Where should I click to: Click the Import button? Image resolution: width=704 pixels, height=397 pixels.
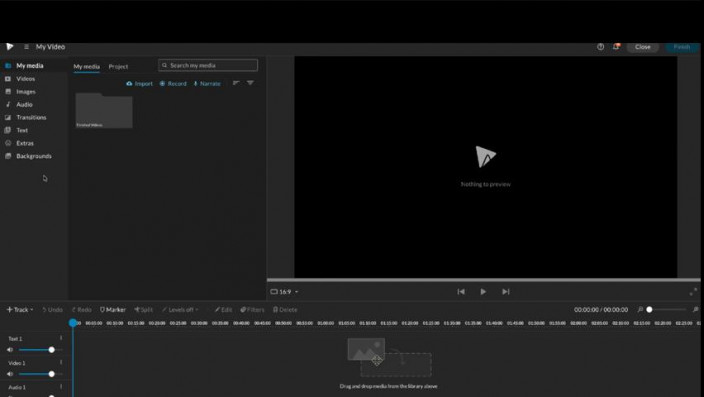[140, 84]
